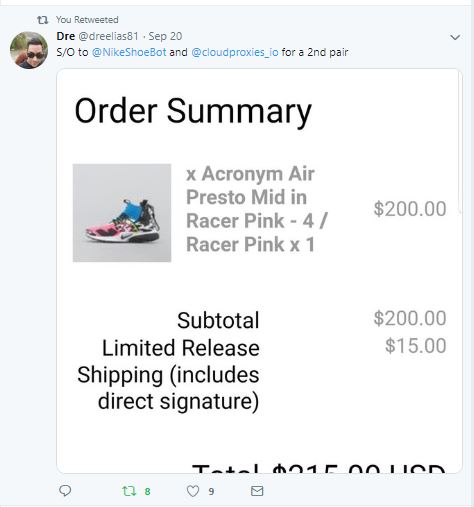Click the reply speech bubble icon
The image size is (474, 507).
coord(65,491)
